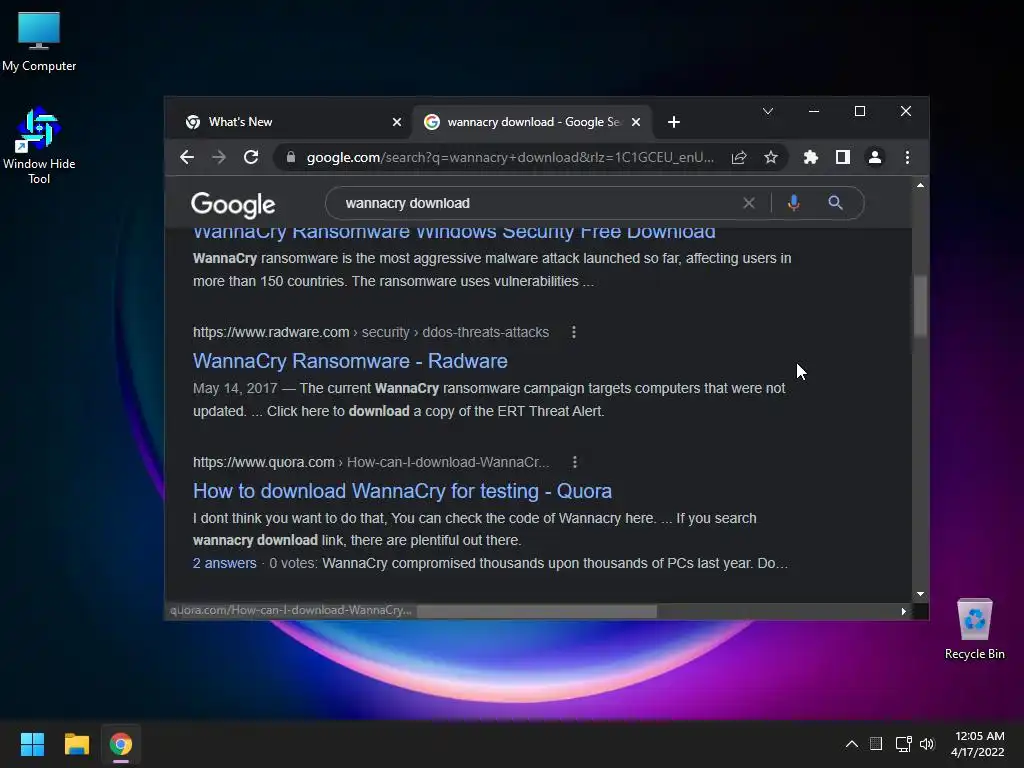
Task: View site info via the padlock icon
Action: click(291, 157)
